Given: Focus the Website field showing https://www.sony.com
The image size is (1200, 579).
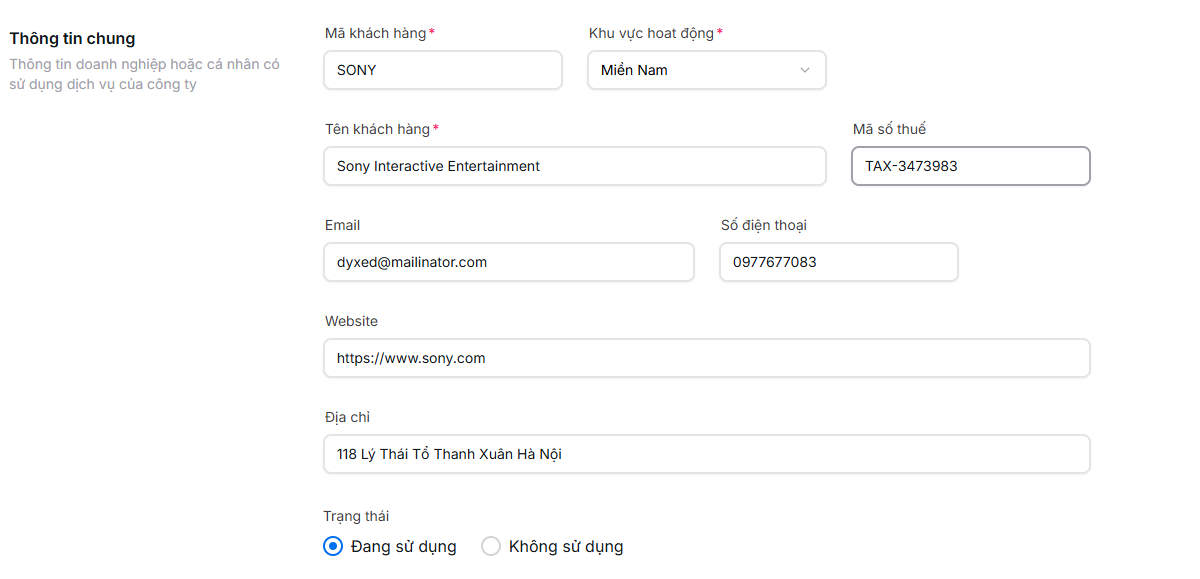Looking at the screenshot, I should (706, 358).
